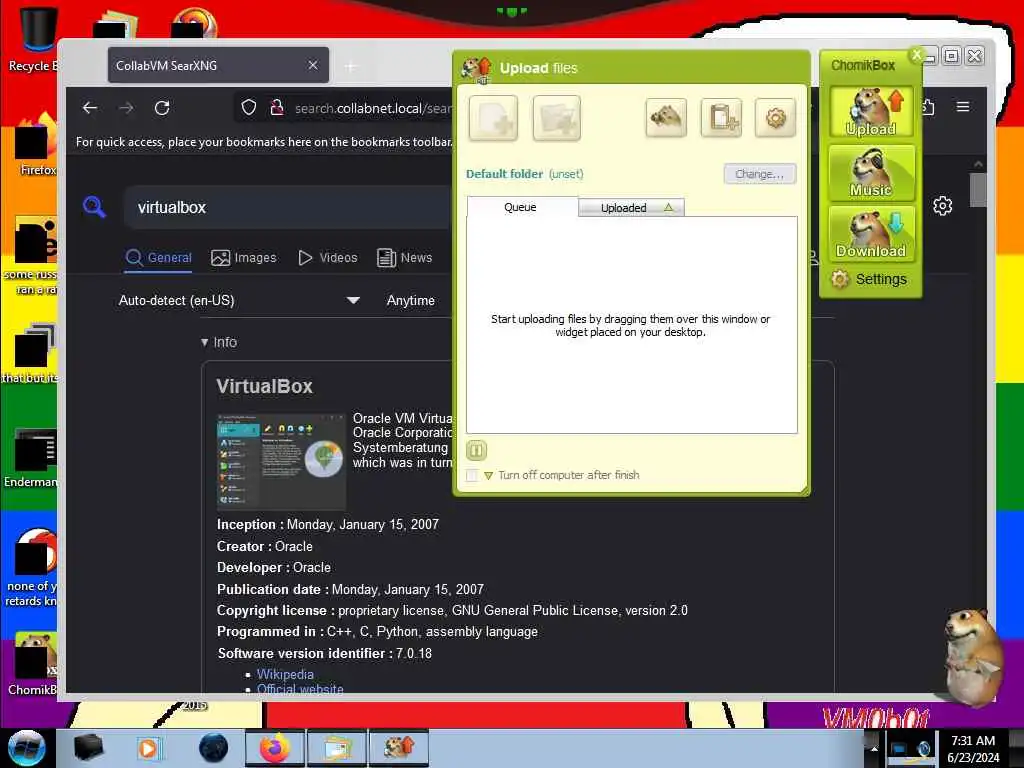This screenshot has height=768, width=1024.
Task: Close the CollabVM SearXNG tab
Action: pos(313,65)
